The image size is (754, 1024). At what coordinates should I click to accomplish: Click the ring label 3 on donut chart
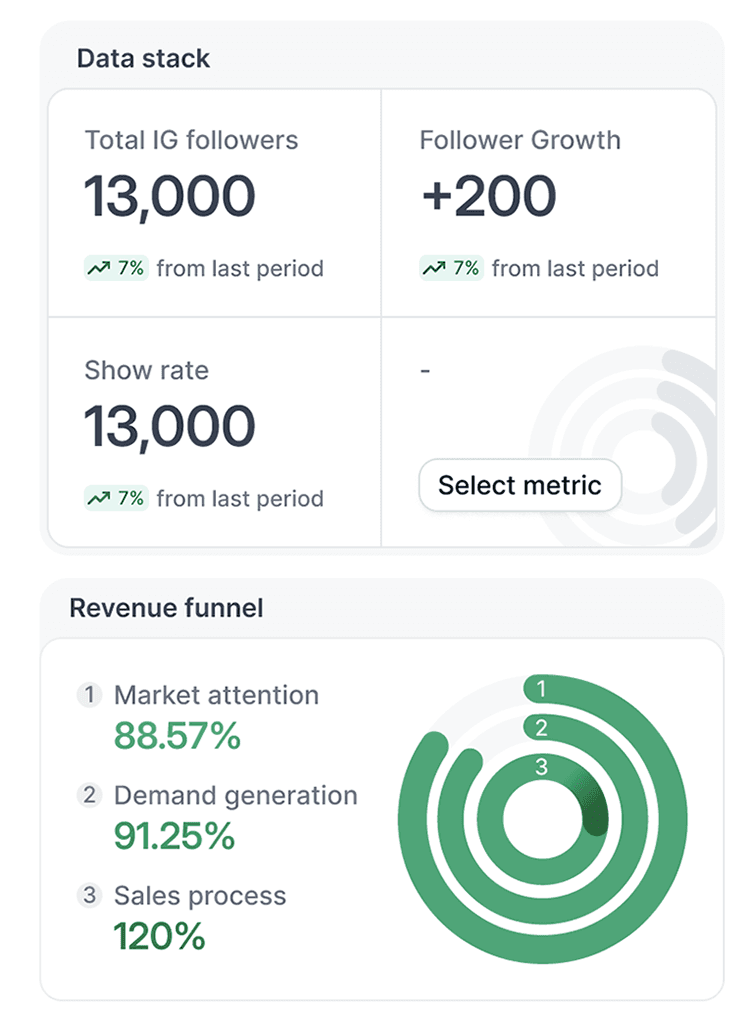[x=541, y=767]
